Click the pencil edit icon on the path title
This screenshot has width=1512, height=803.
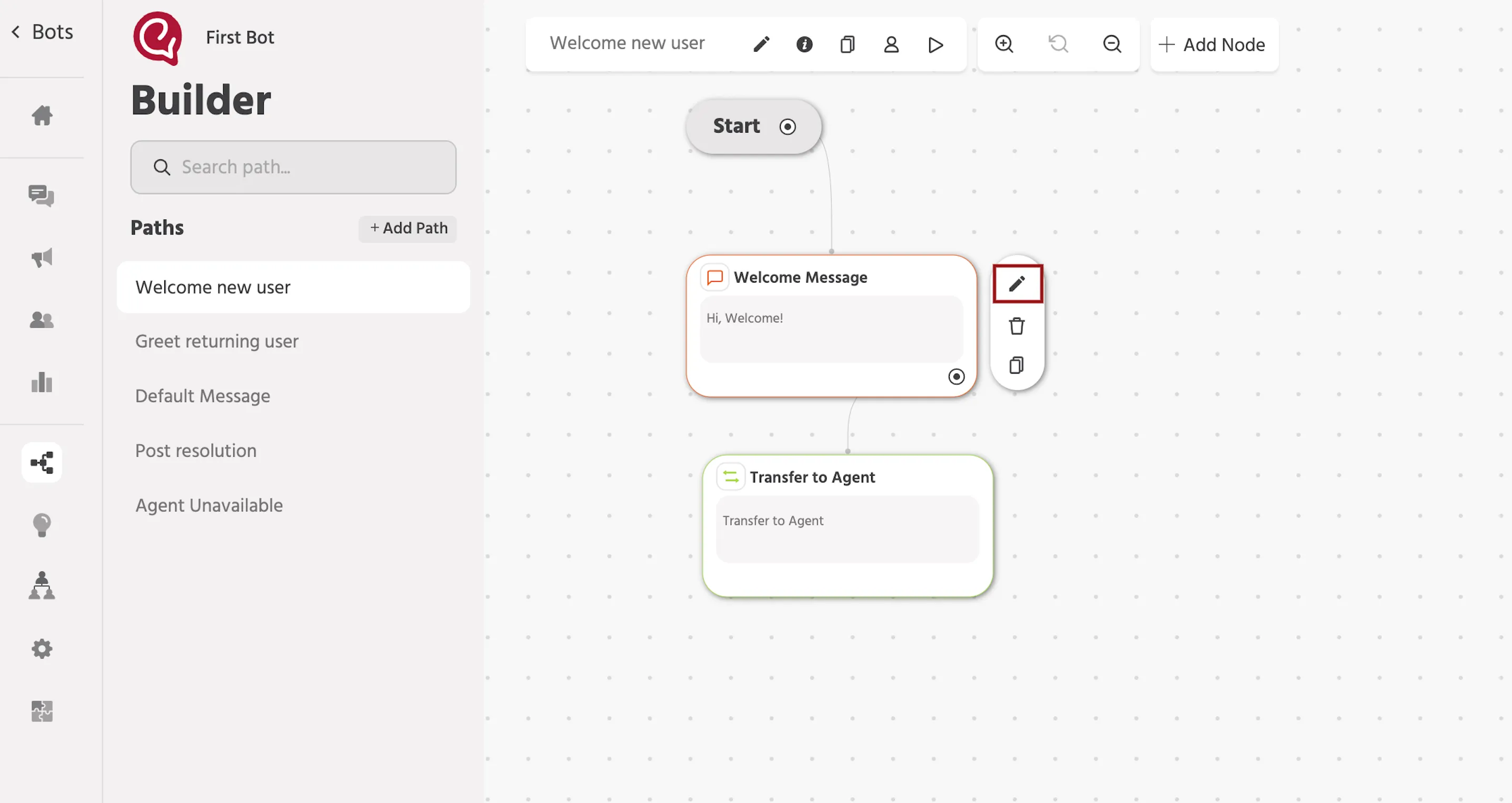coord(761,45)
